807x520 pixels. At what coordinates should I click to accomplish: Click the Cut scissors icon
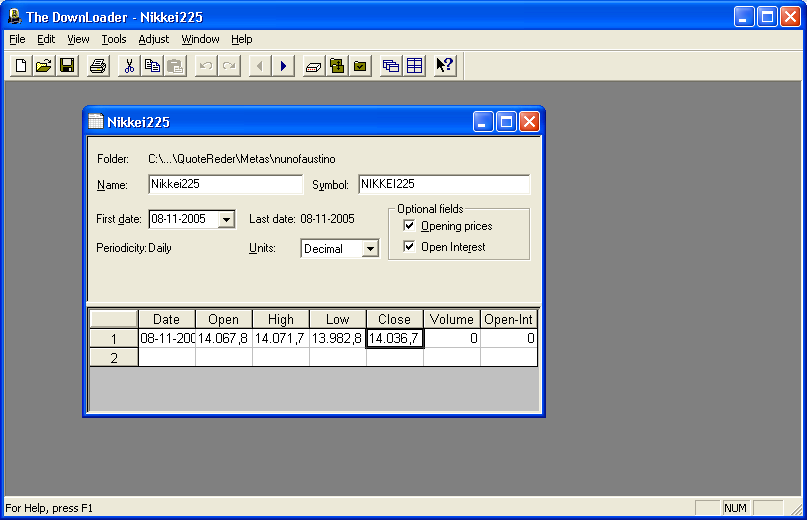click(129, 66)
